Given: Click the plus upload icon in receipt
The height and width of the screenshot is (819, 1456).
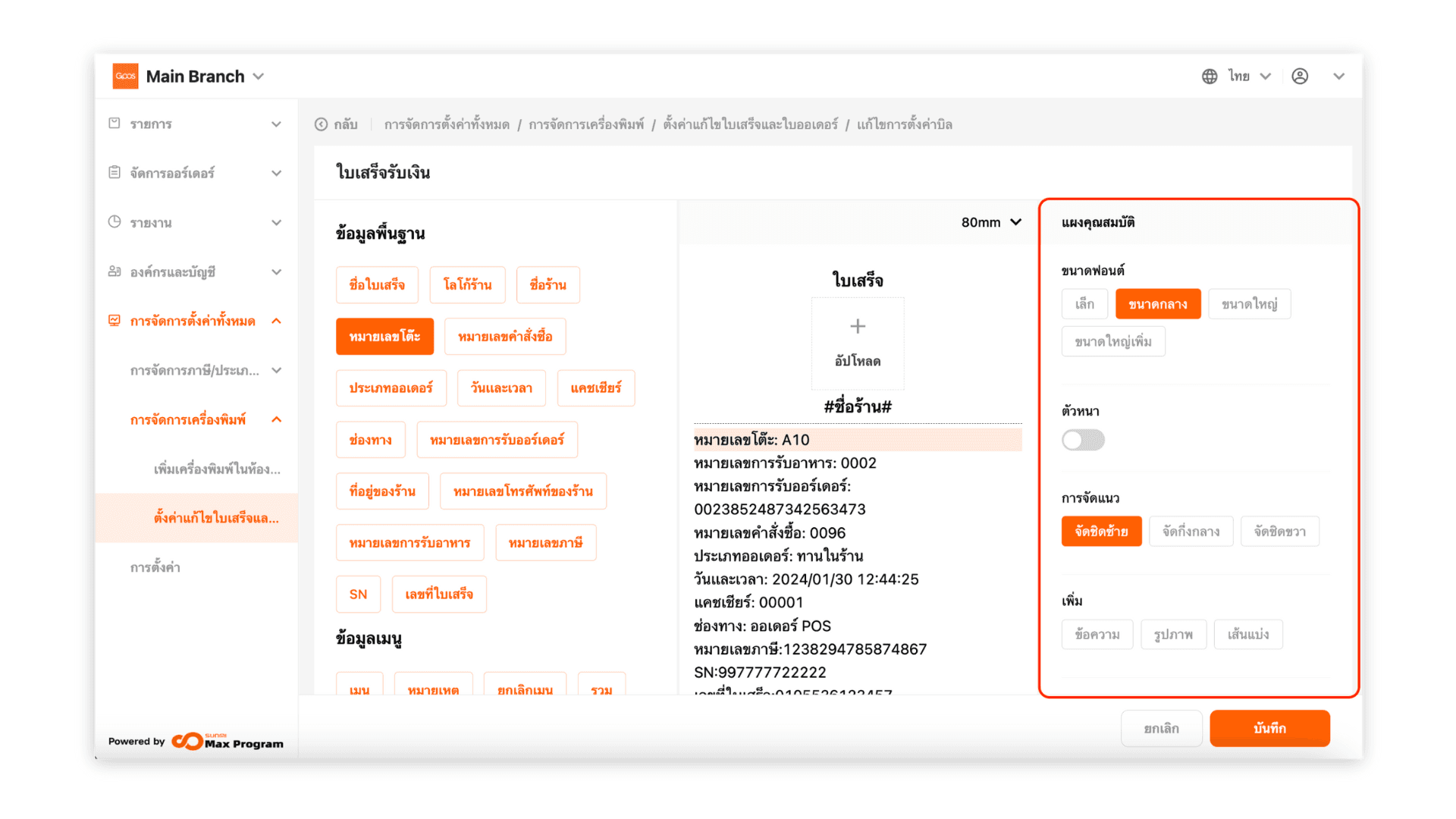Looking at the screenshot, I should (858, 326).
